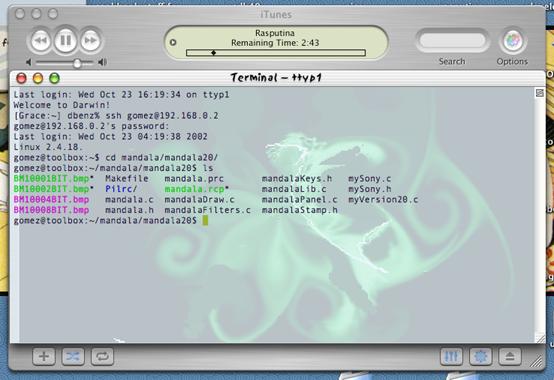Click the iTunes window resize grip
This screenshot has height=380, width=554.
pyautogui.click(x=537, y=361)
